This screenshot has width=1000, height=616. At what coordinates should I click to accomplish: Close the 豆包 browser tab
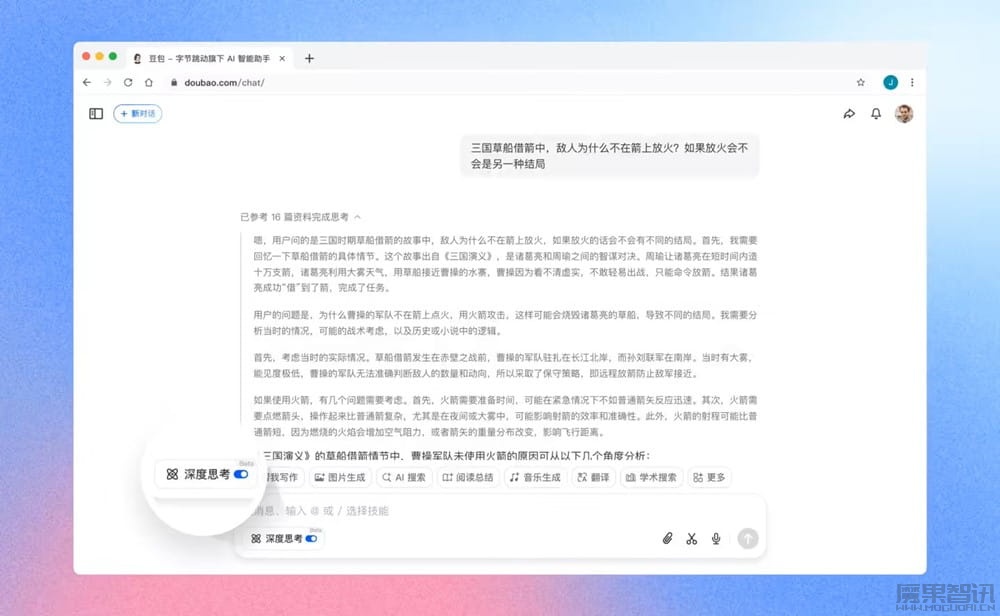click(282, 58)
